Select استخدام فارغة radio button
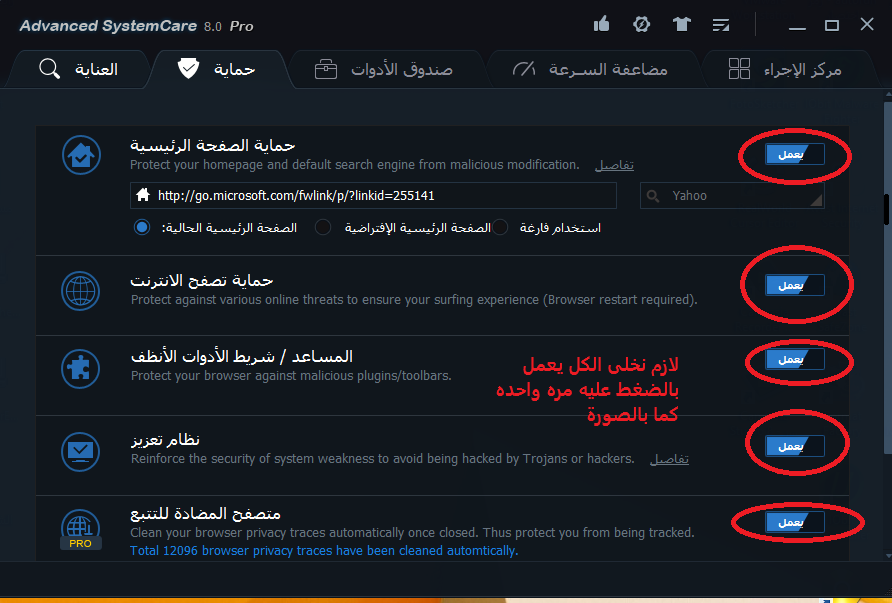 click(500, 228)
